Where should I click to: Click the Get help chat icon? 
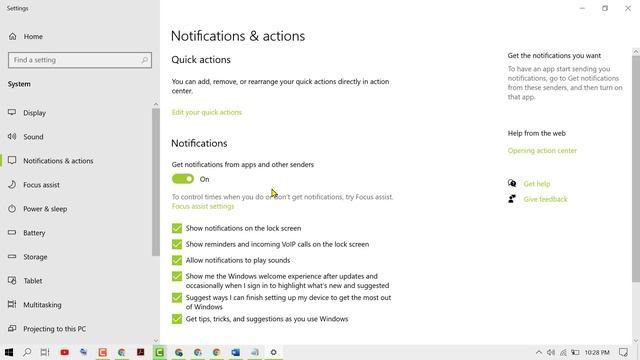pyautogui.click(x=512, y=183)
